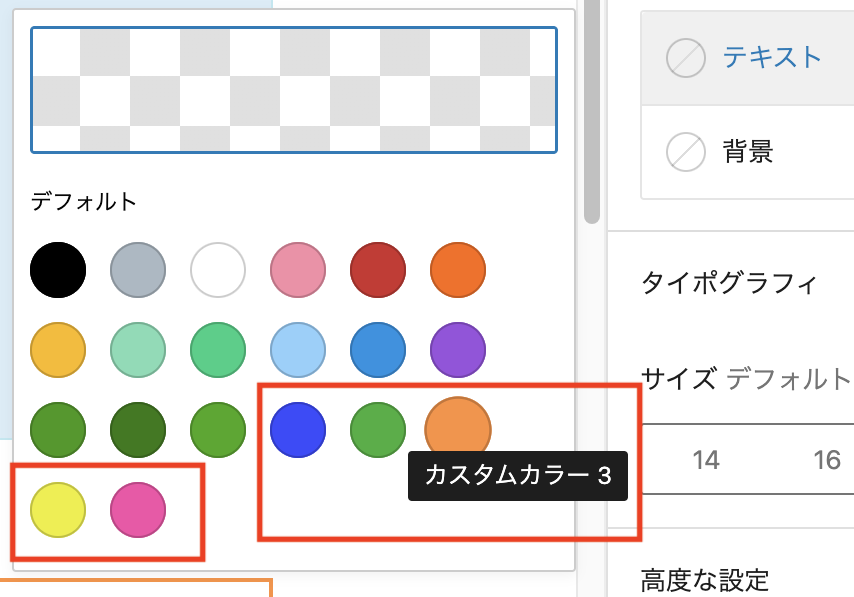Click the transparent checkered color preview

(x=294, y=90)
